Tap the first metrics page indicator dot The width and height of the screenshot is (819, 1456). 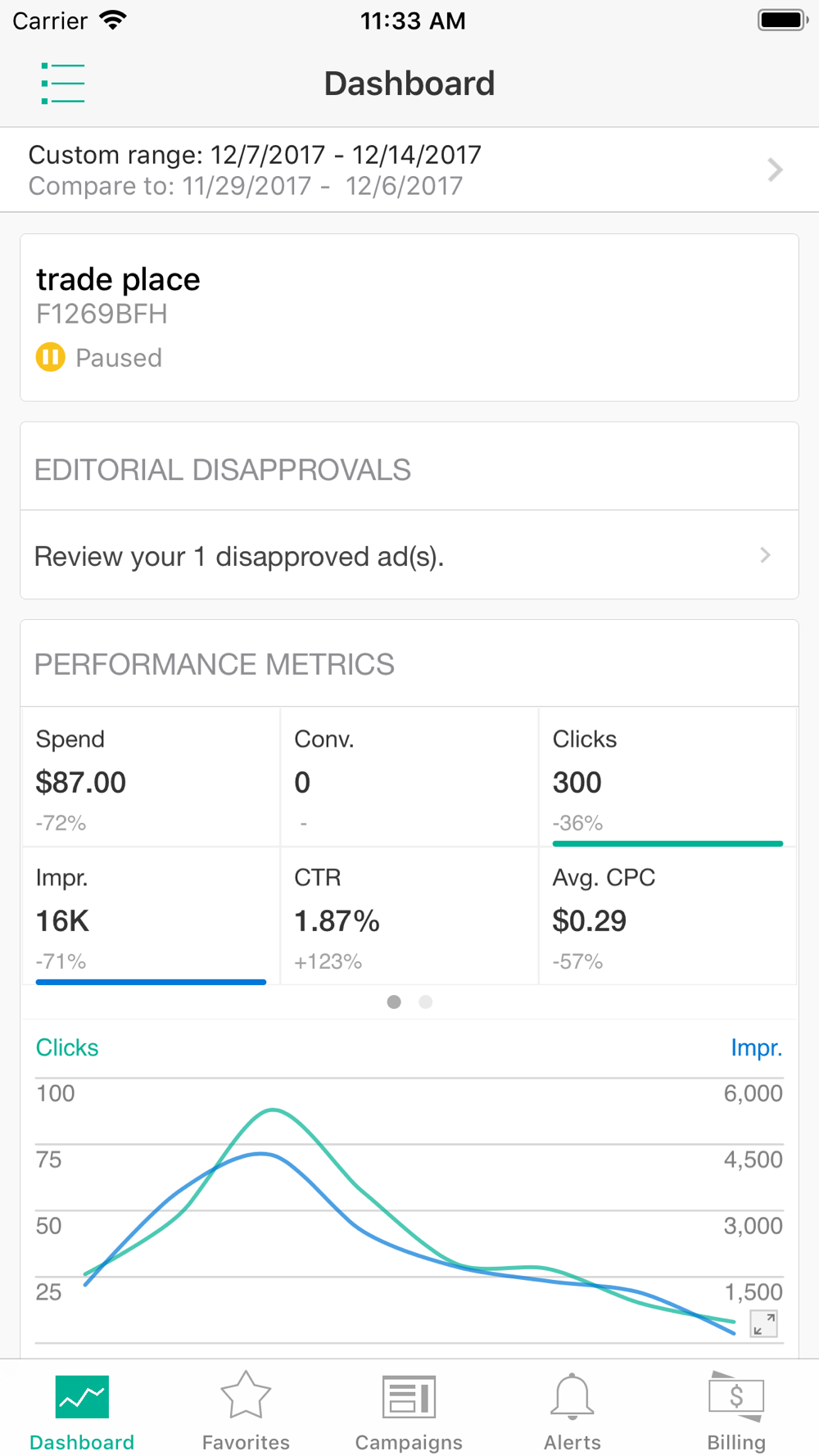394,1002
